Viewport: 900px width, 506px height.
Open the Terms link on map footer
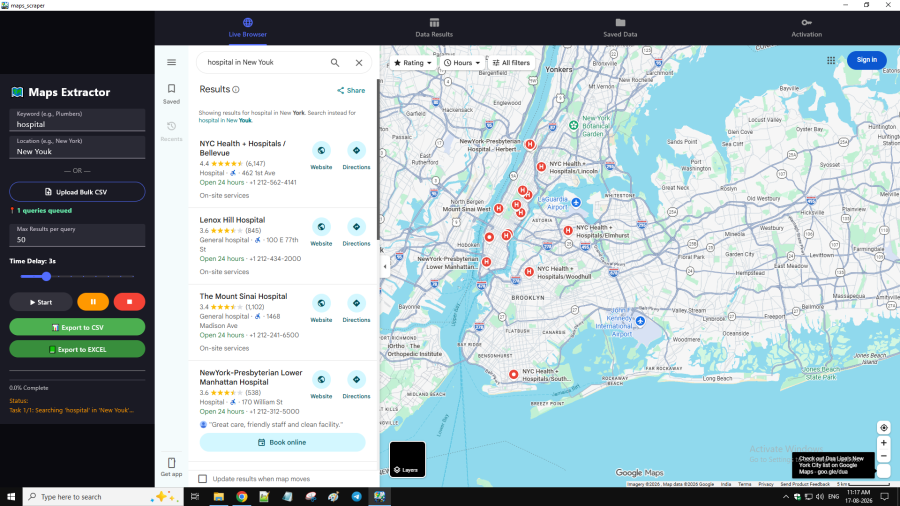click(x=744, y=484)
